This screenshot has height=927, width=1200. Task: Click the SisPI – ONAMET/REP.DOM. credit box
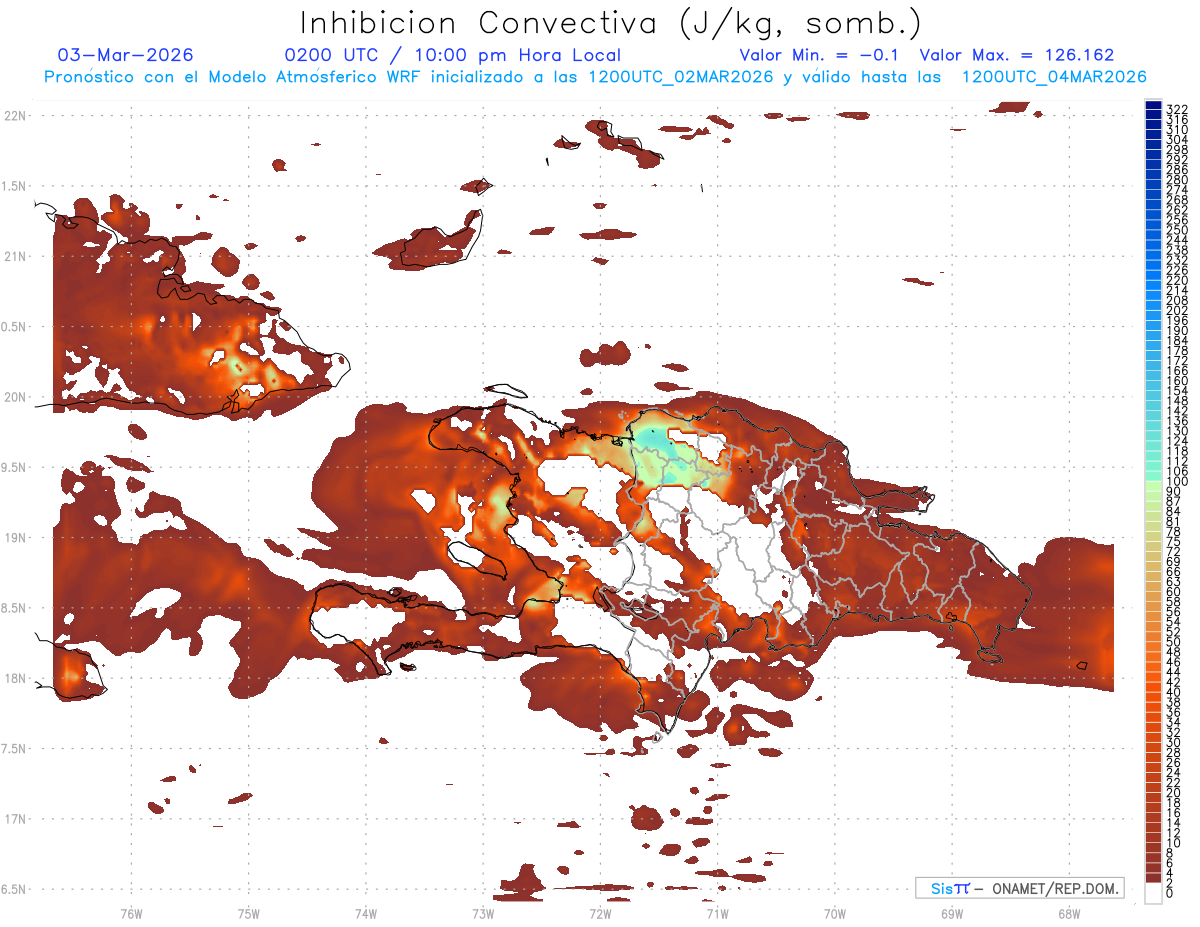tap(1019, 888)
